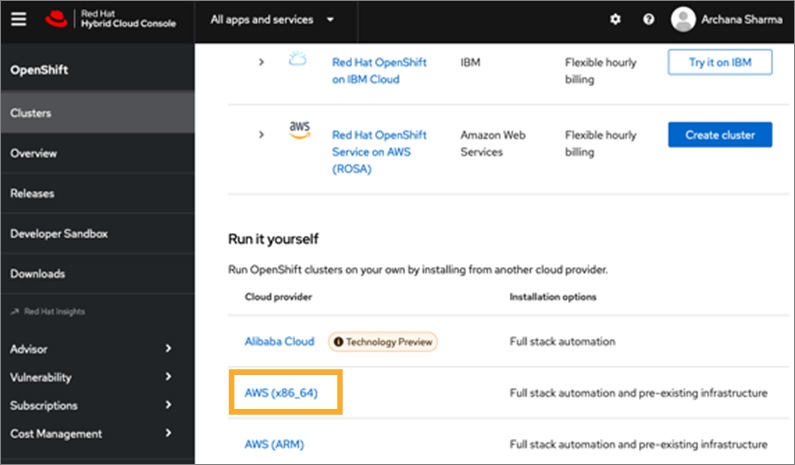This screenshot has width=795, height=465.
Task: Click Try it on IBM button
Action: point(720,62)
